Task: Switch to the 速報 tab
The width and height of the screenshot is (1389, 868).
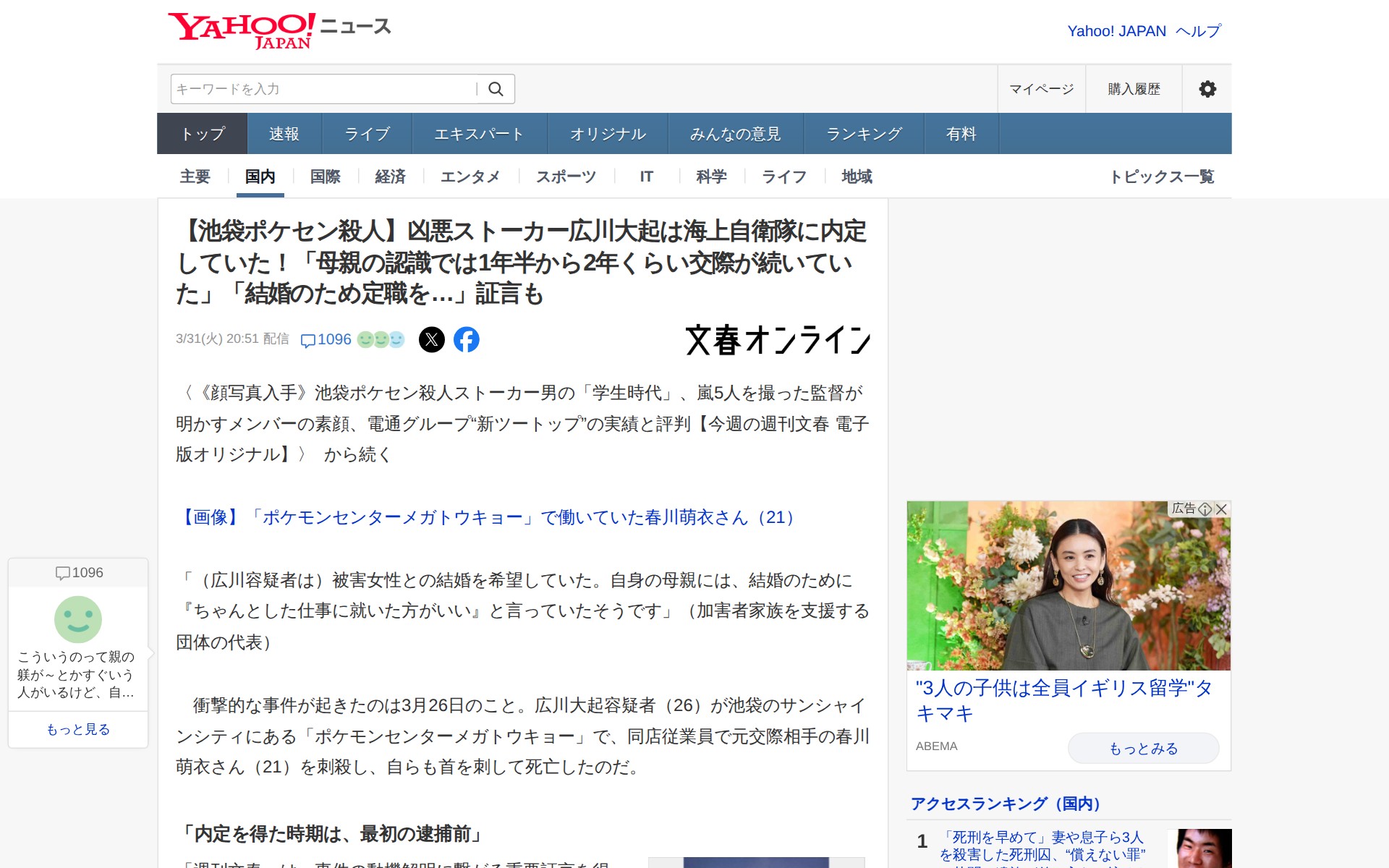Action: coord(284,134)
